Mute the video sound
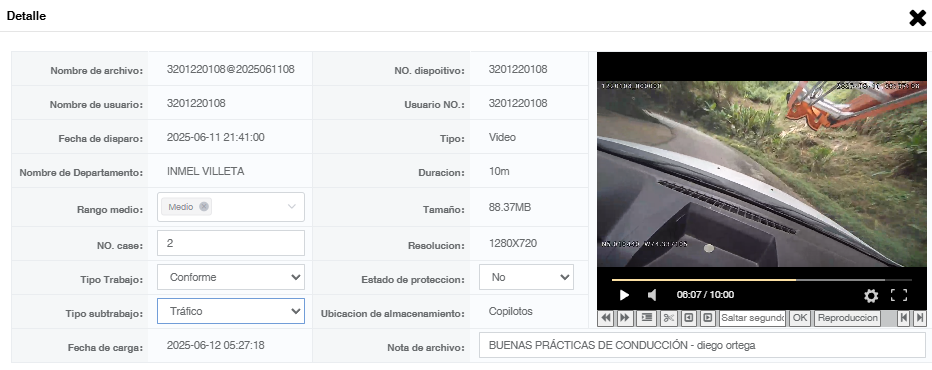Viewport: 932px width, 370px height. [x=652, y=295]
